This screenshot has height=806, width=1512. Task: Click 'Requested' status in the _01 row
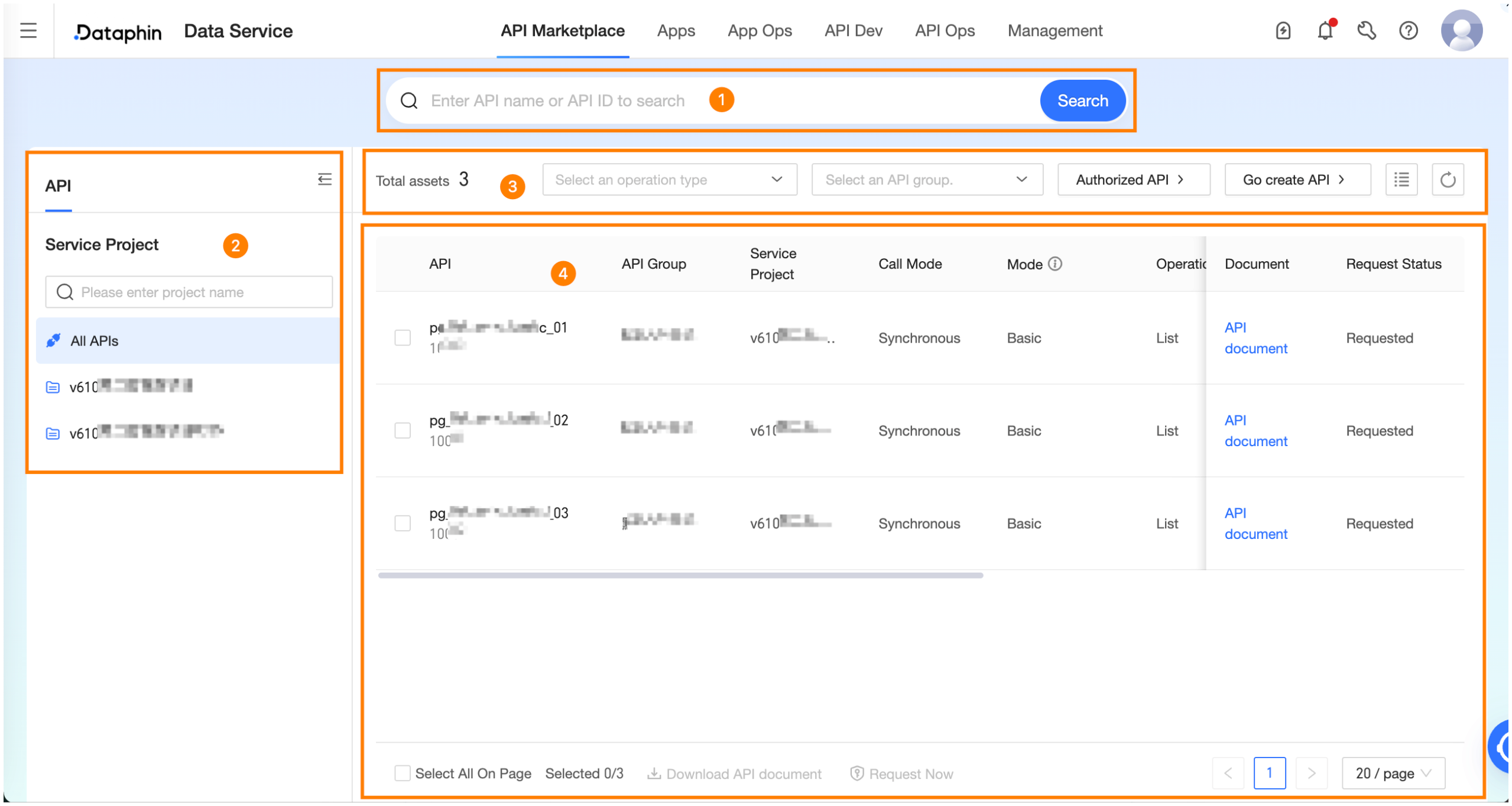click(1380, 339)
